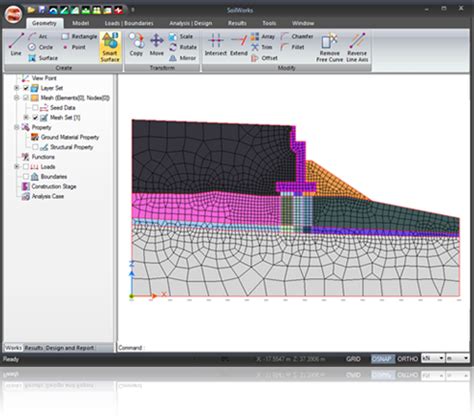Select the Line drawing tool
Image resolution: width=474 pixels, height=420 pixels.
(x=16, y=44)
